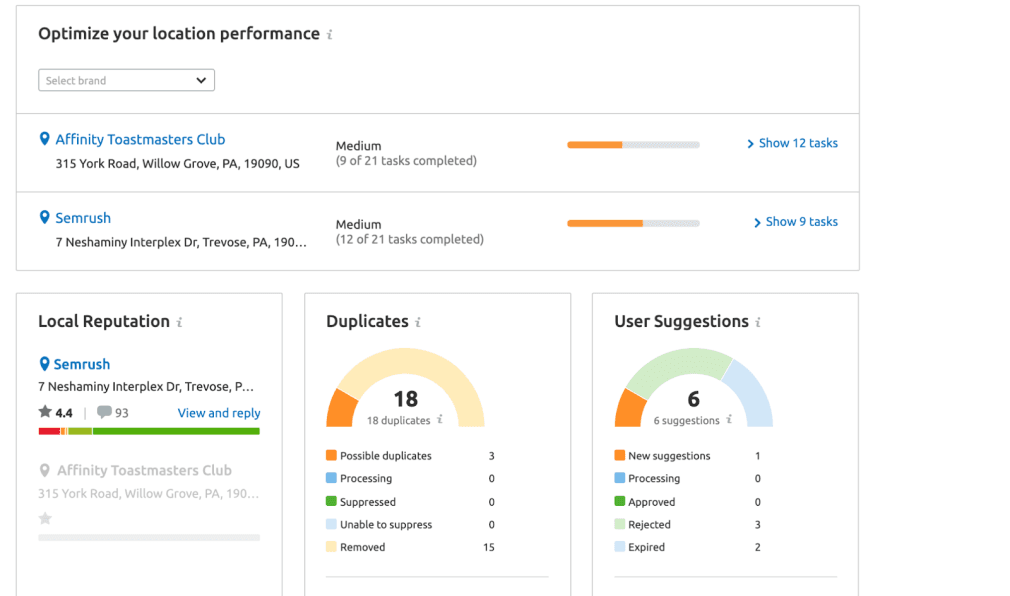Click progress bar for Semrush location

point(633,224)
